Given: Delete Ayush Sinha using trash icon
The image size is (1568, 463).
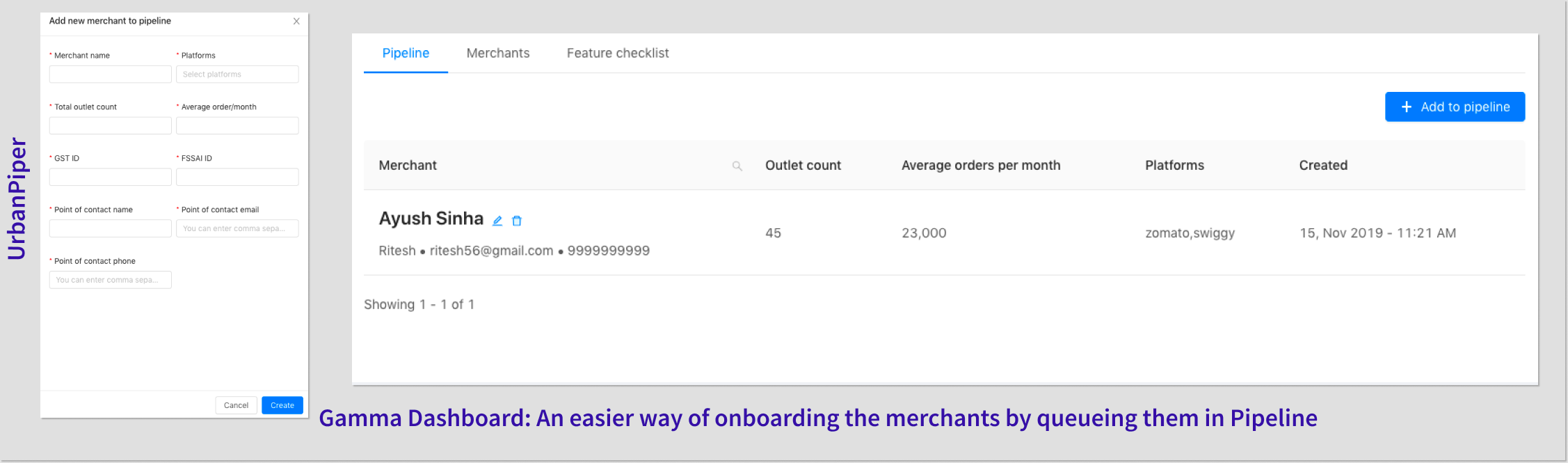Looking at the screenshot, I should click(517, 221).
